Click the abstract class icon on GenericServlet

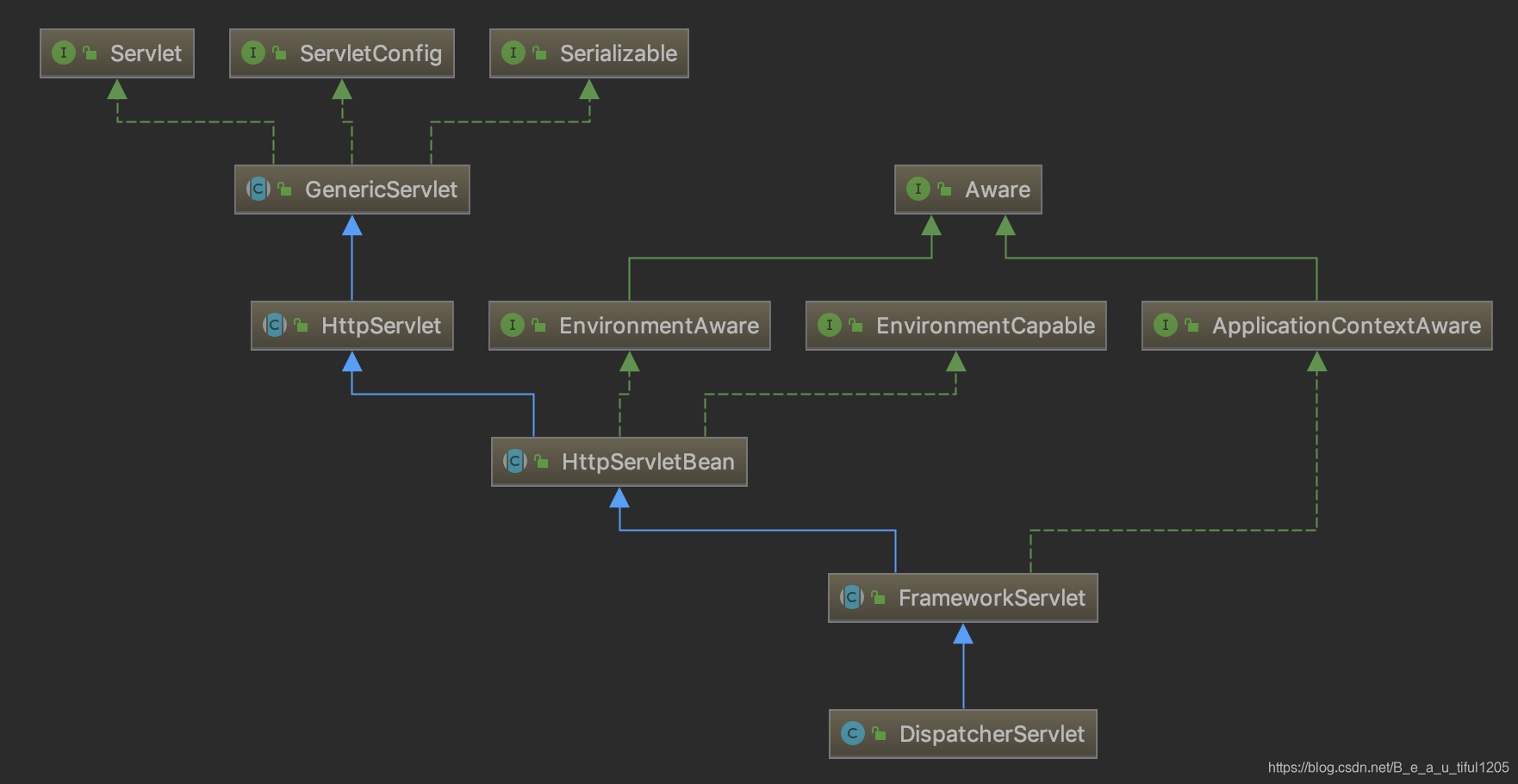(x=258, y=189)
